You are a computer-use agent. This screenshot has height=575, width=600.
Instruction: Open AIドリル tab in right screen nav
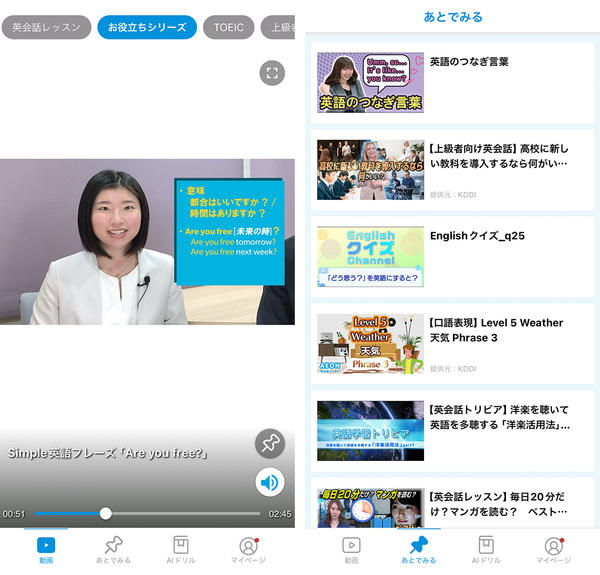[x=486, y=549]
